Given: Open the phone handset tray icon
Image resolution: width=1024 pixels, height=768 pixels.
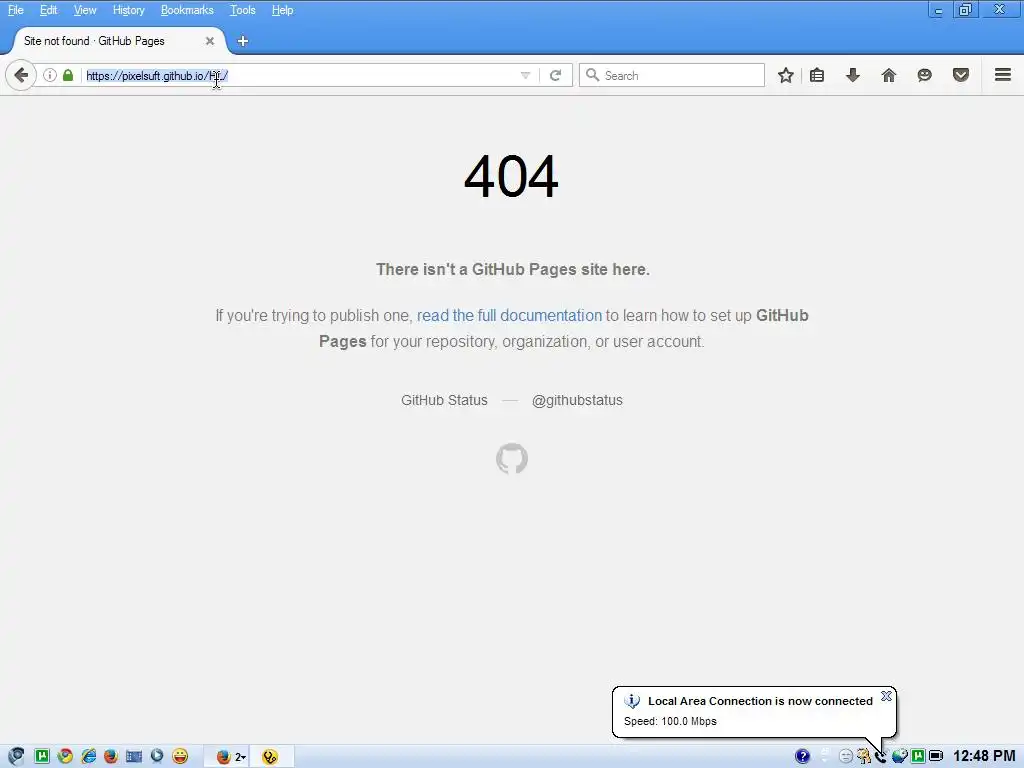Looking at the screenshot, I should (881, 756).
